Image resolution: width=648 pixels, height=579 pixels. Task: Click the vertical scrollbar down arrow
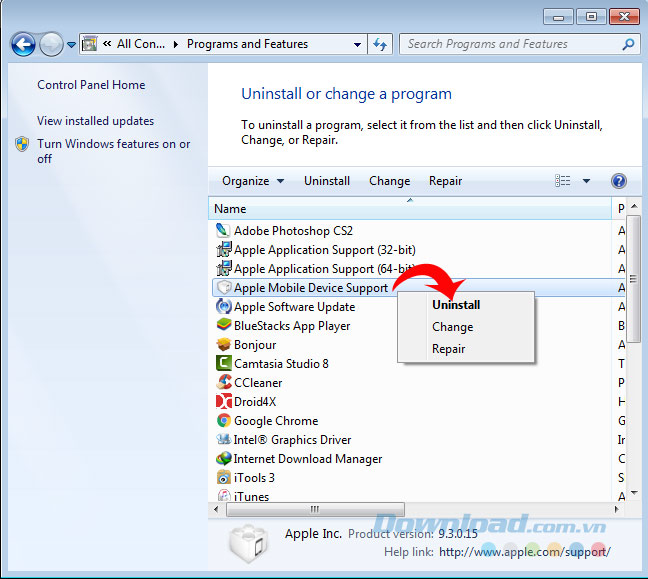[x=634, y=493]
